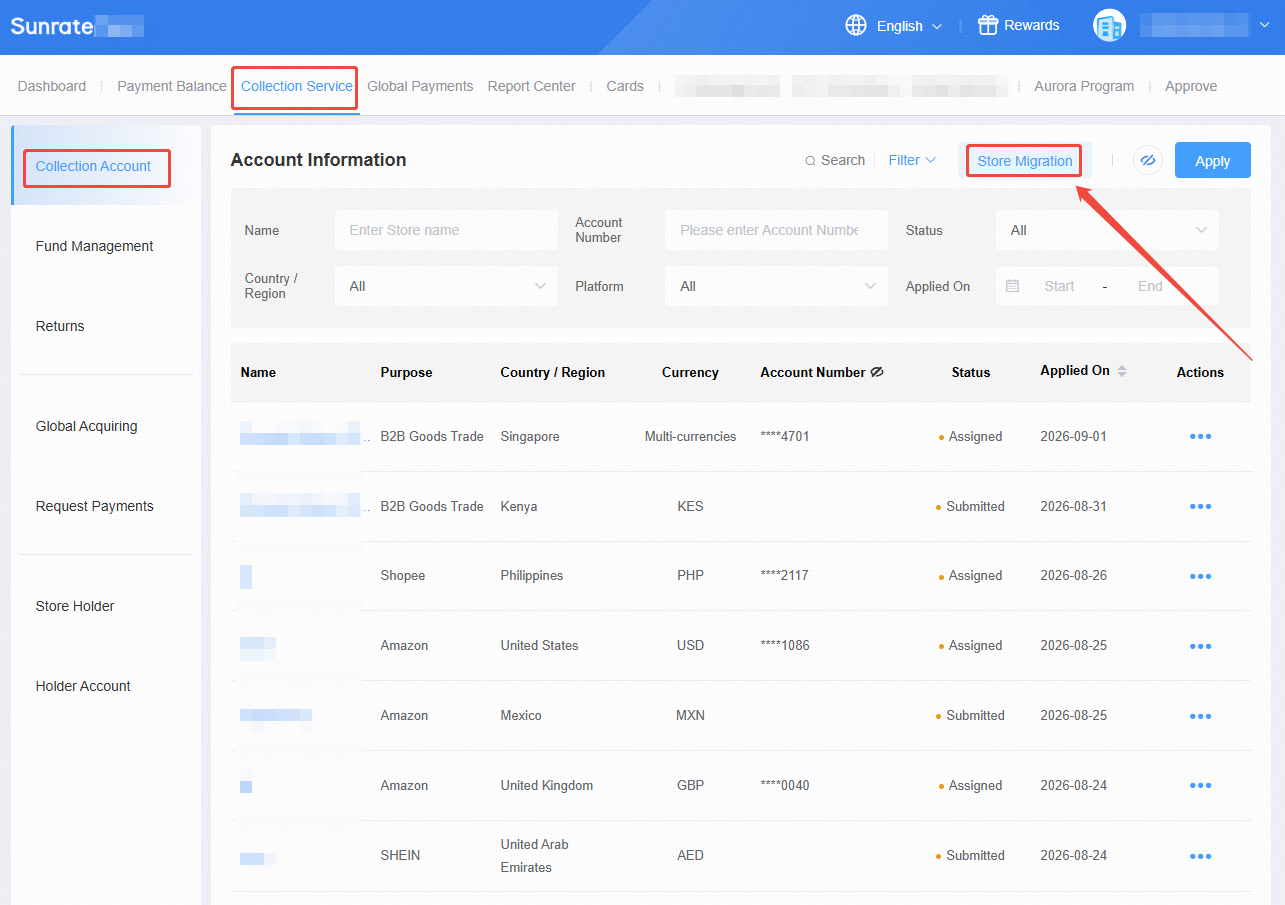The width and height of the screenshot is (1285, 905).
Task: Collapse the Filter panel
Action: pyautogui.click(x=912, y=160)
